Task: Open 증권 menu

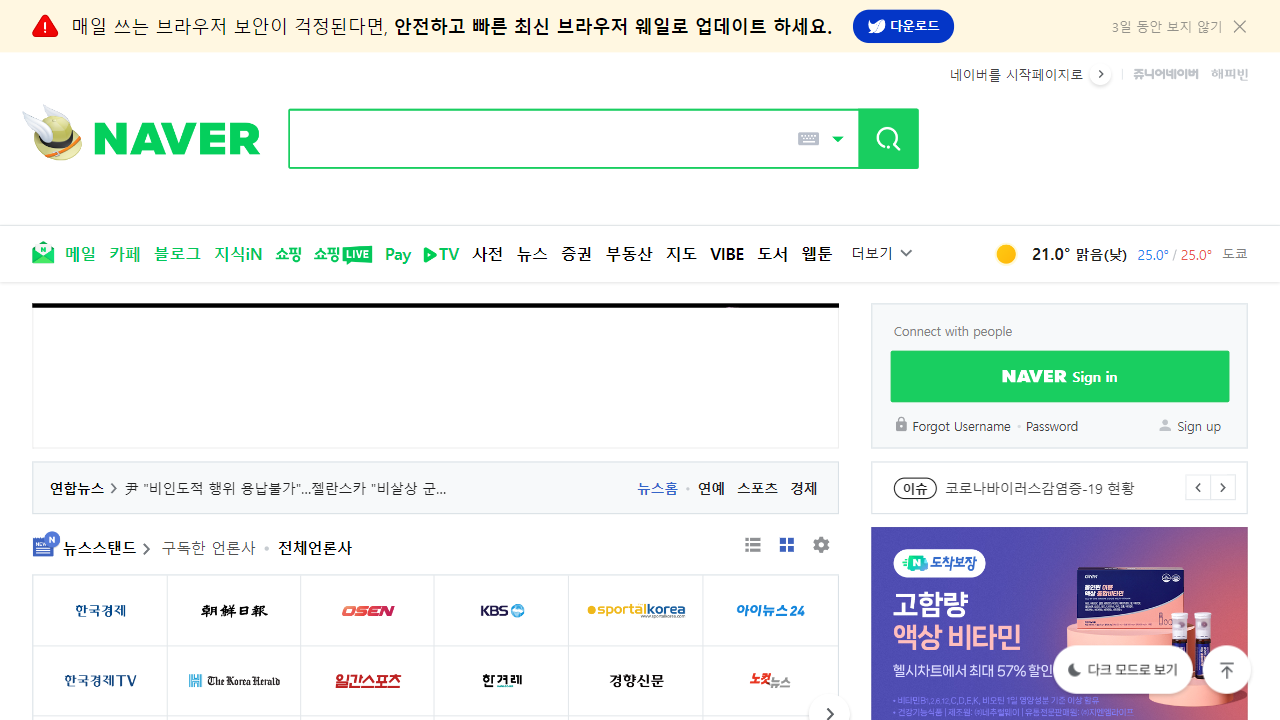Action: 576,254
